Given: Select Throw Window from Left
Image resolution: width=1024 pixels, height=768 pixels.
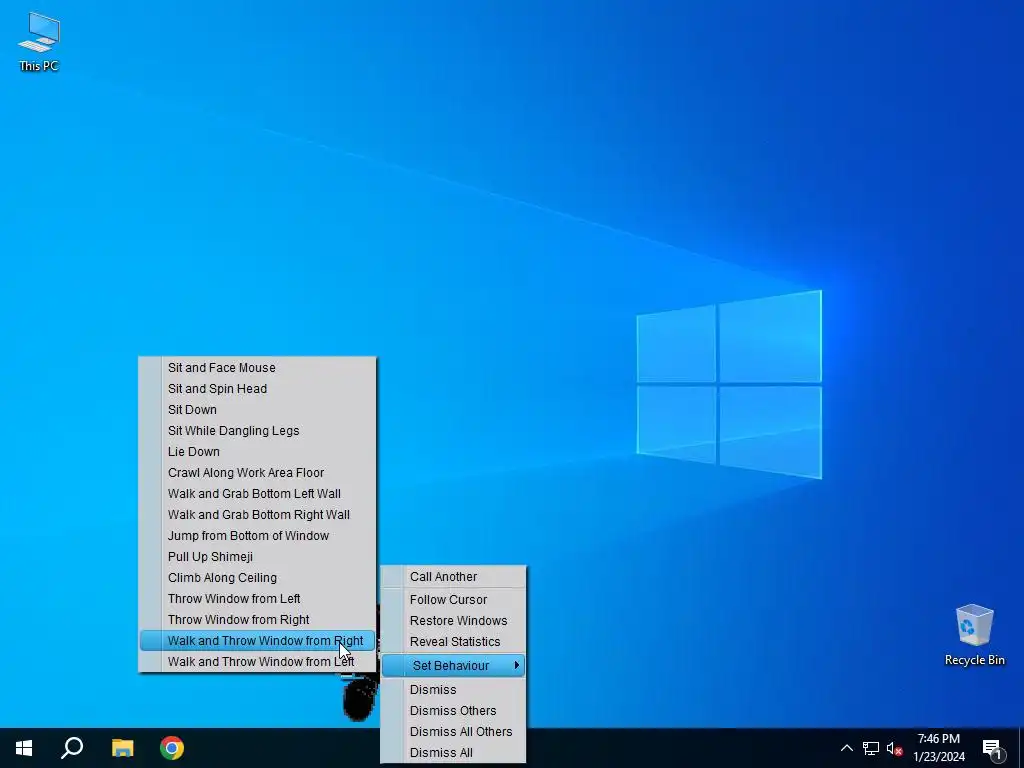Looking at the screenshot, I should tap(257, 598).
